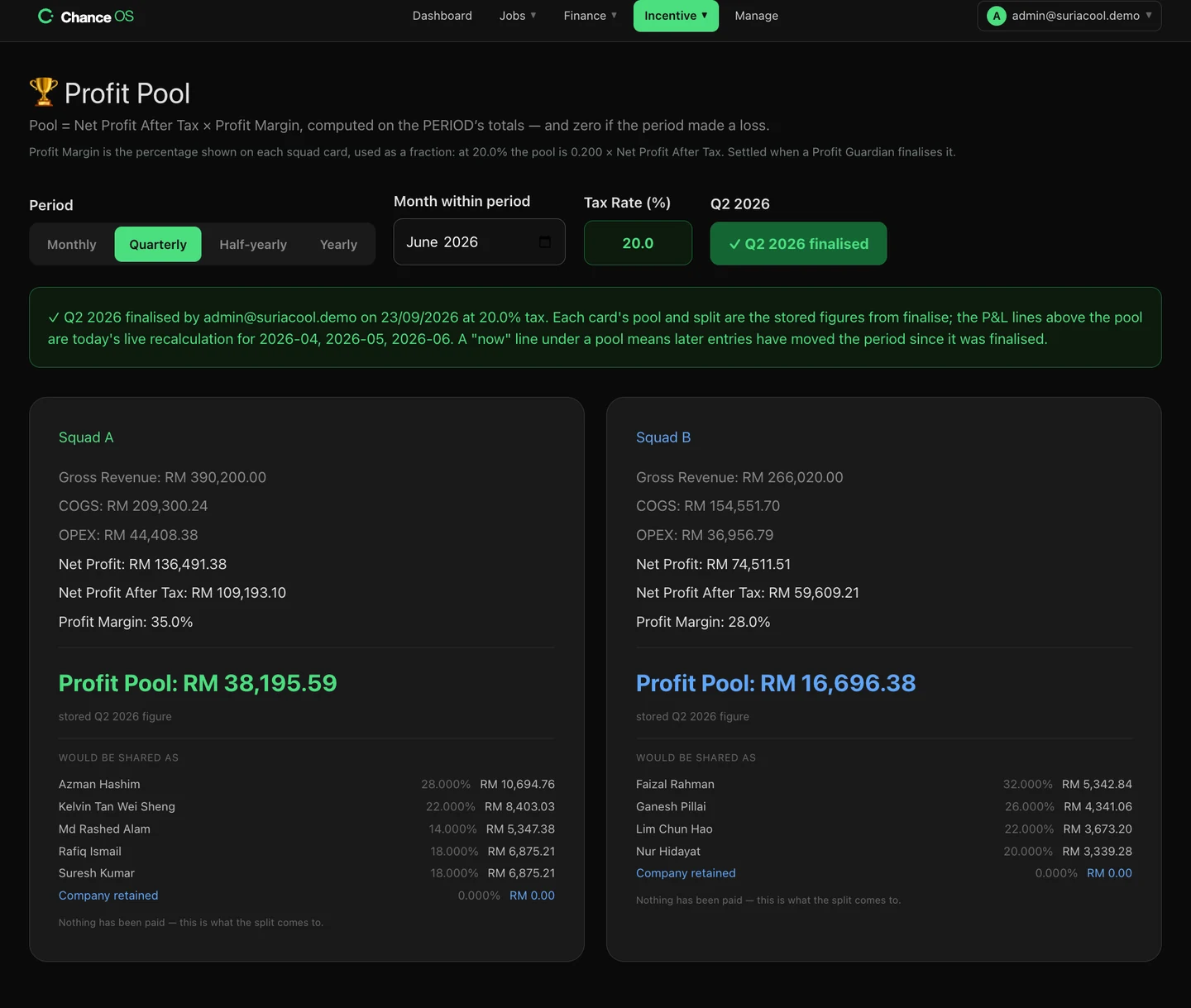This screenshot has height=1008, width=1191.
Task: Click Squad B Profit Pool RM 16,696.38
Action: pos(776,683)
